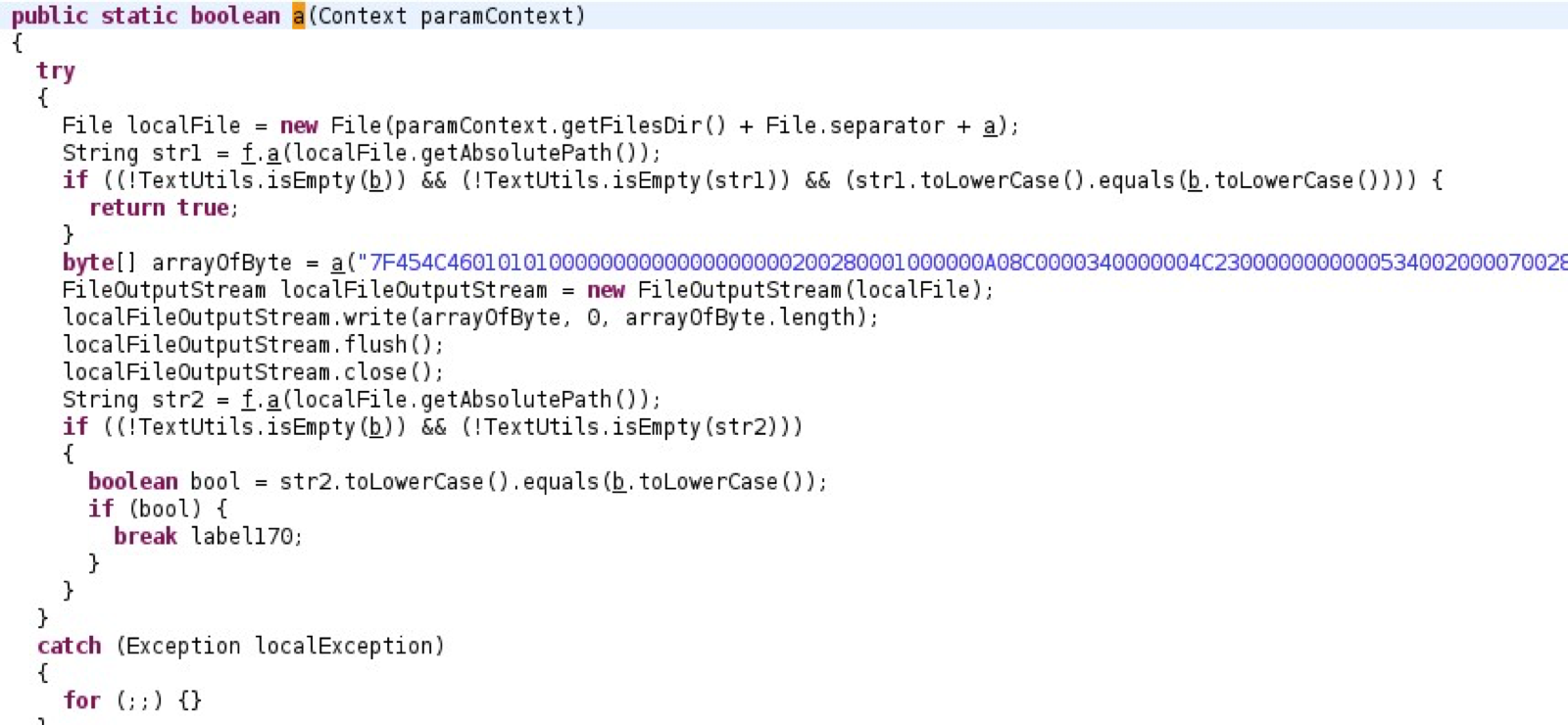Click the paramContext parameter in method signature
The width and height of the screenshot is (1568, 725).
(496, 17)
